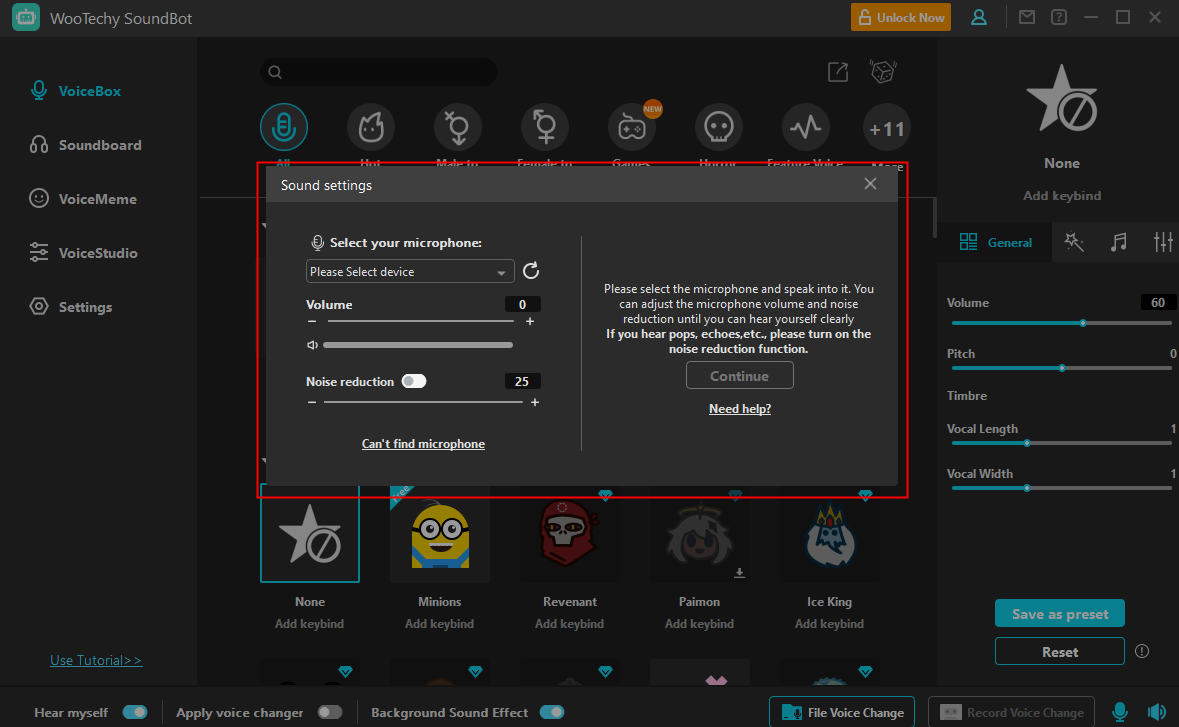Click the dice random voice icon
The width and height of the screenshot is (1179, 727).
point(882,71)
